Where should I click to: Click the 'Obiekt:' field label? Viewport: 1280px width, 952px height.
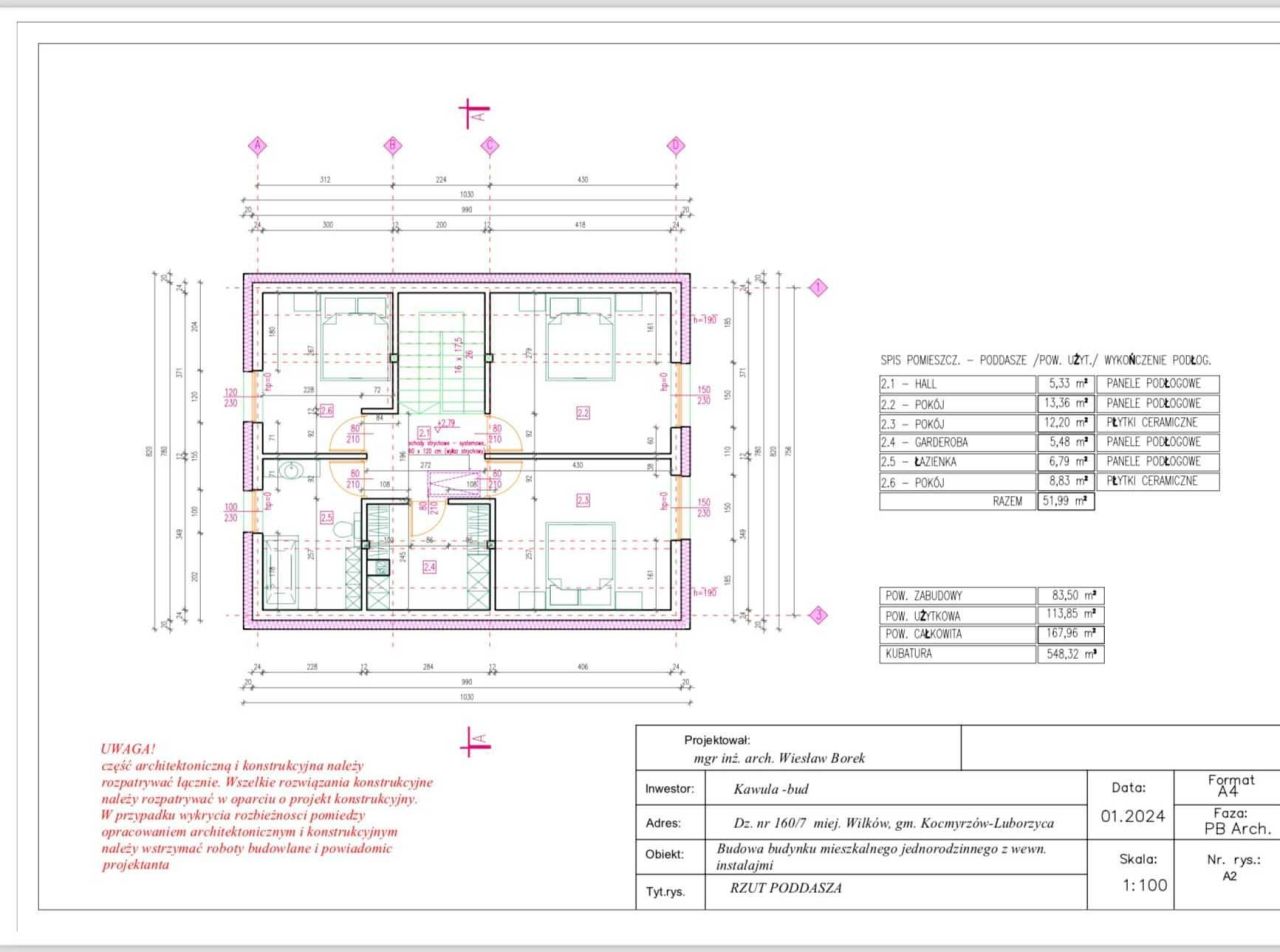click(x=664, y=855)
